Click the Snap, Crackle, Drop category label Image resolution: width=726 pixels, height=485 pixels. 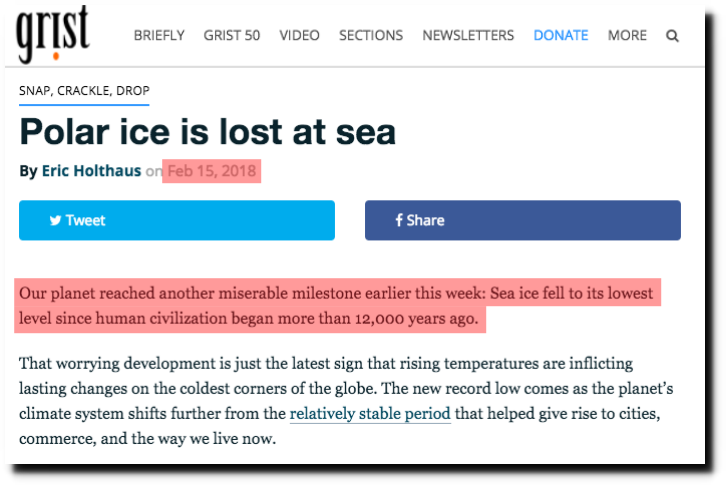pos(84,91)
